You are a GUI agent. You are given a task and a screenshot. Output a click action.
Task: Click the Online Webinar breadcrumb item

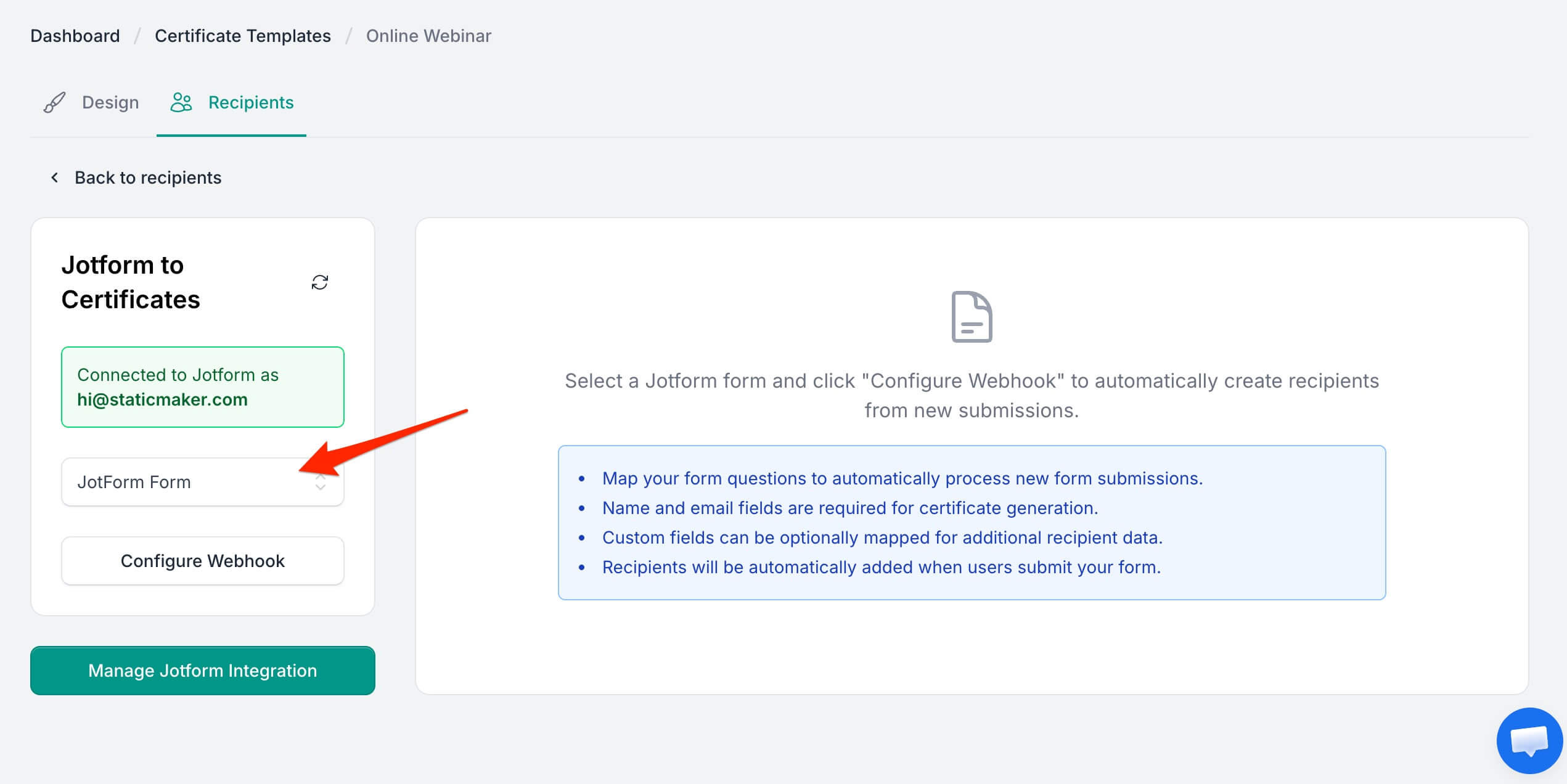click(428, 36)
